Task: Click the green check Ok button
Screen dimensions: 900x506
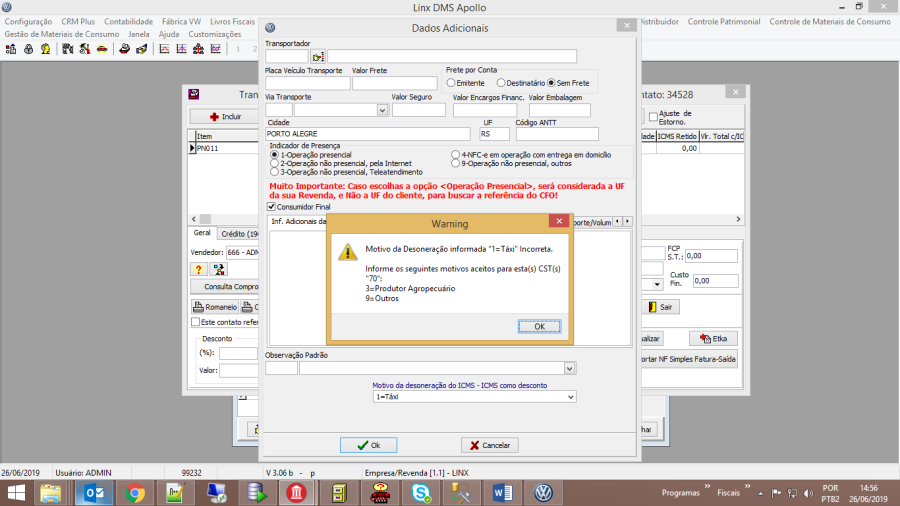Action: (x=368, y=445)
